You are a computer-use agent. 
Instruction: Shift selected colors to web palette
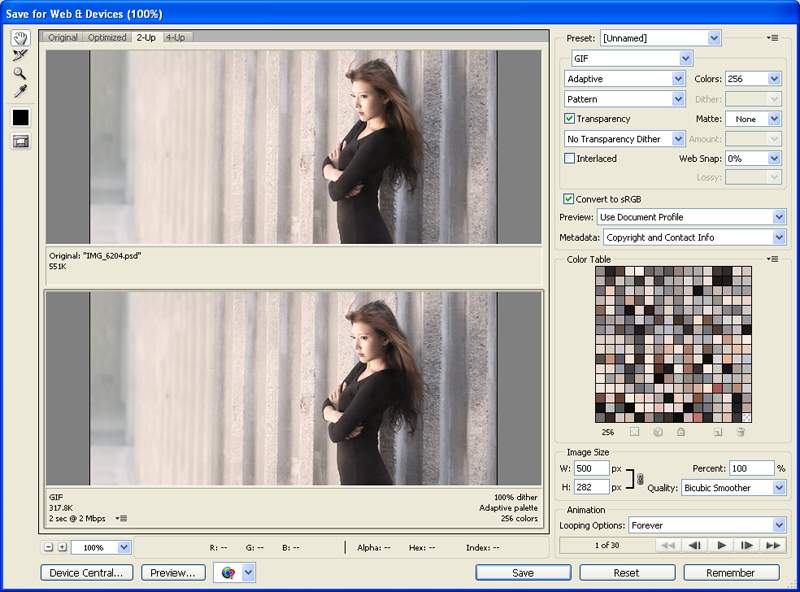(658, 432)
